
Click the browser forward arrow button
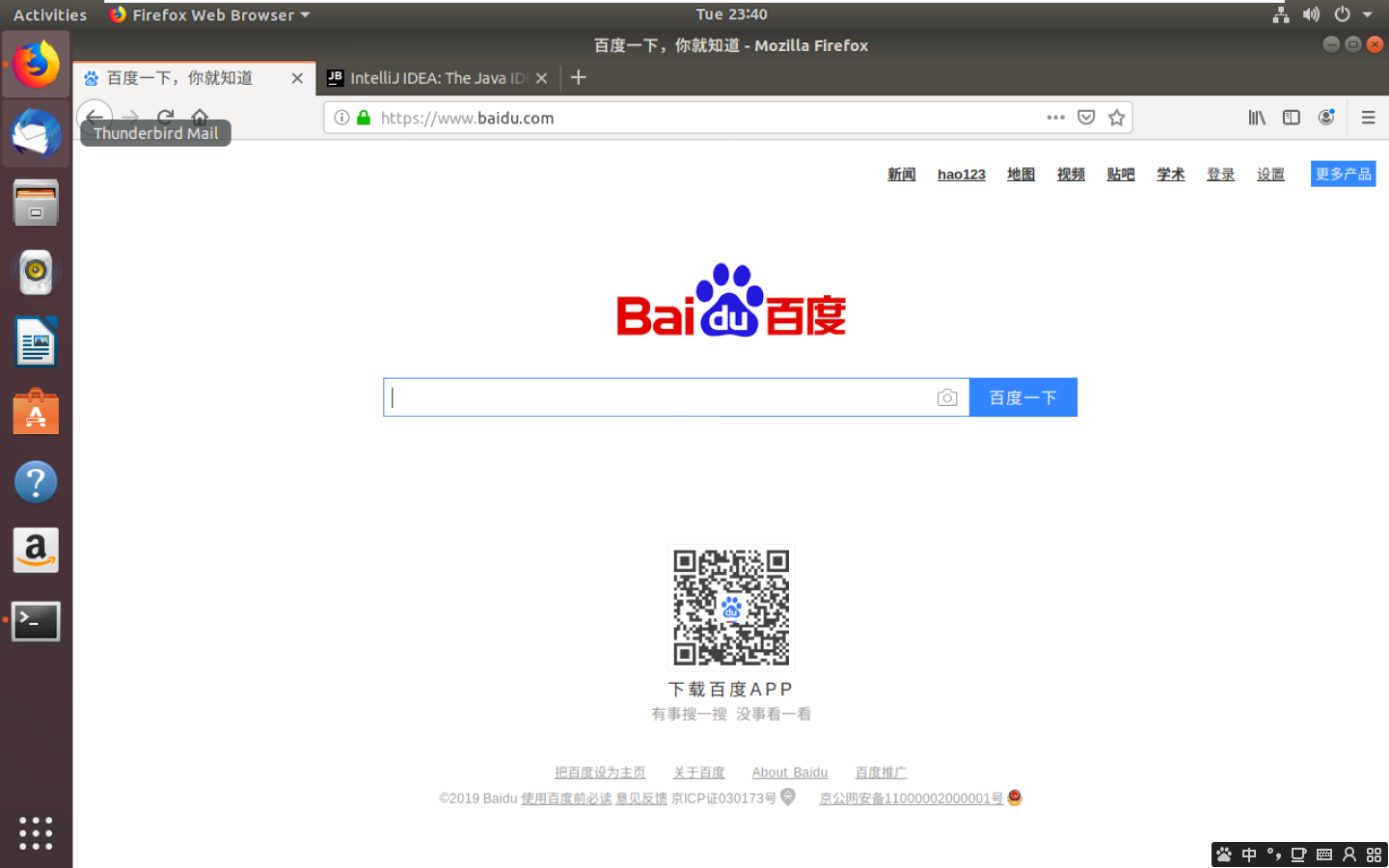(x=130, y=118)
